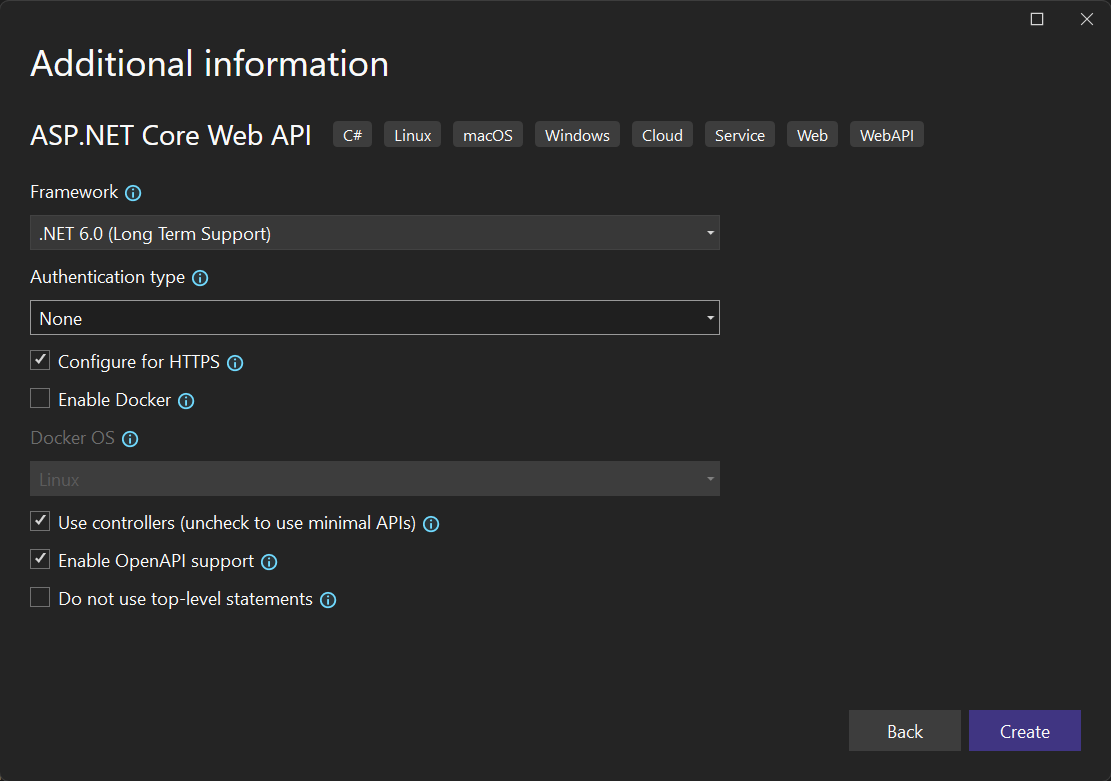Click the Use controllers info icon
1111x781 pixels.
click(431, 524)
